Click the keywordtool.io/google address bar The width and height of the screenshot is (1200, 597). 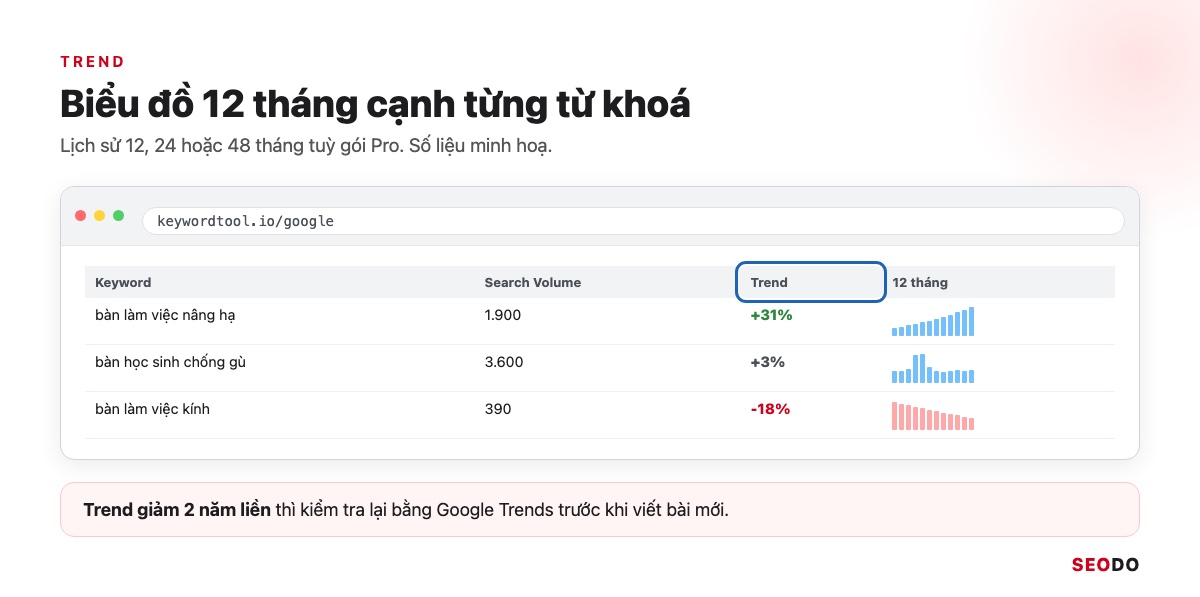(633, 221)
